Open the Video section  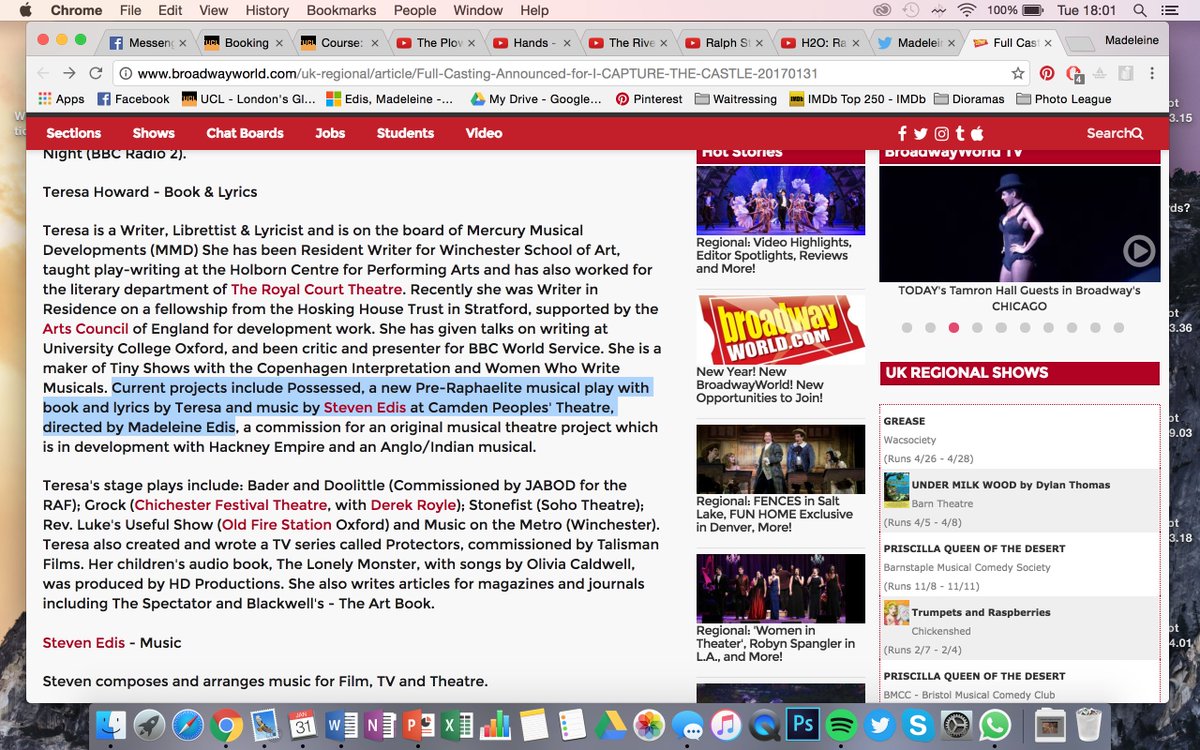(484, 133)
